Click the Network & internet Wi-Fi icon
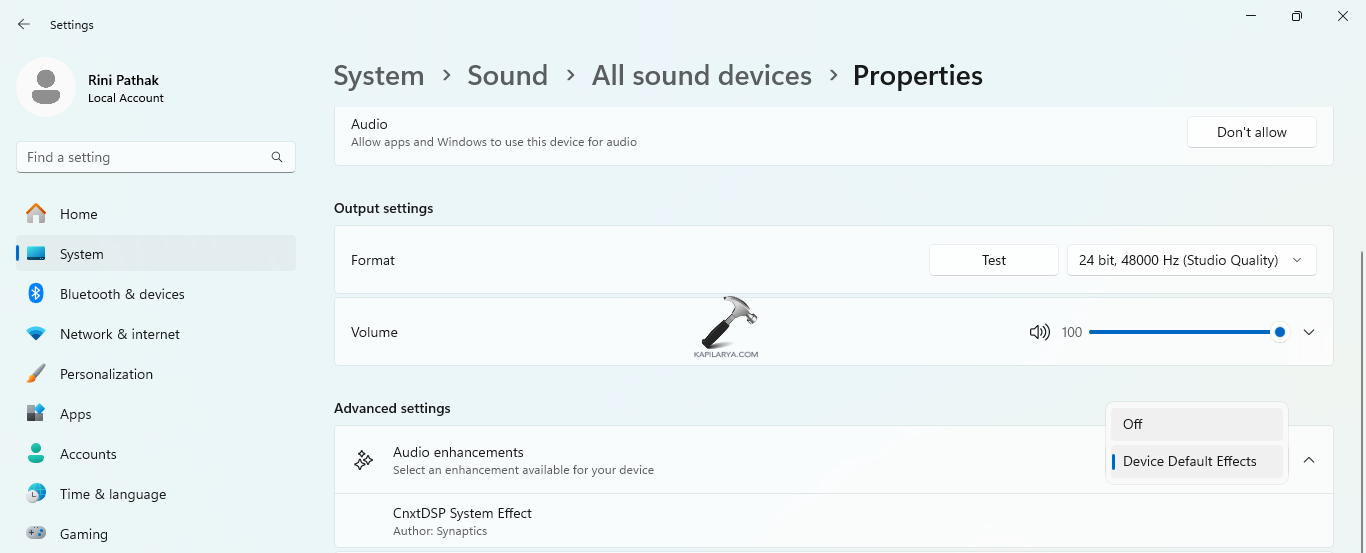The height and width of the screenshot is (553, 1366). pyautogui.click(x=36, y=334)
